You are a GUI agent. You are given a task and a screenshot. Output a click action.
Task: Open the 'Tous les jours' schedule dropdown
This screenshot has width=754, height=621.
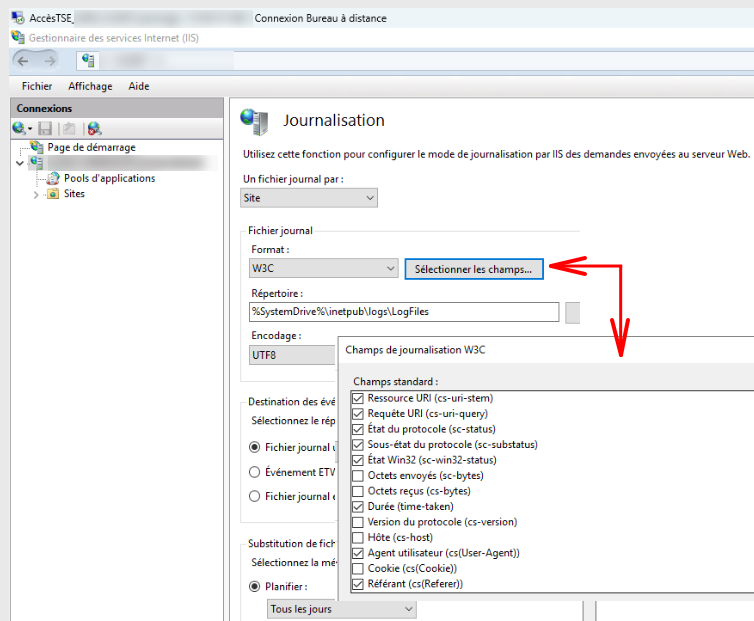point(341,609)
